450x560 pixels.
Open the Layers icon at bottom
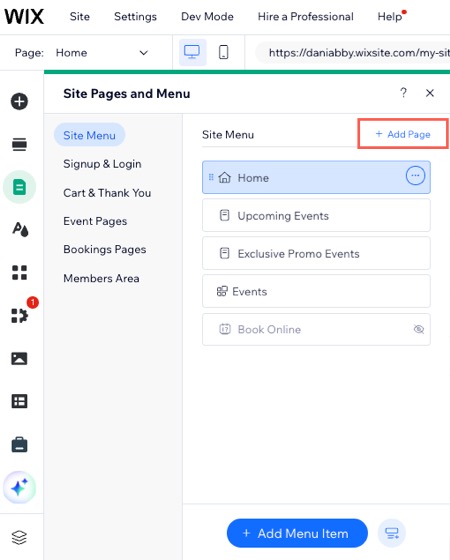[19, 537]
